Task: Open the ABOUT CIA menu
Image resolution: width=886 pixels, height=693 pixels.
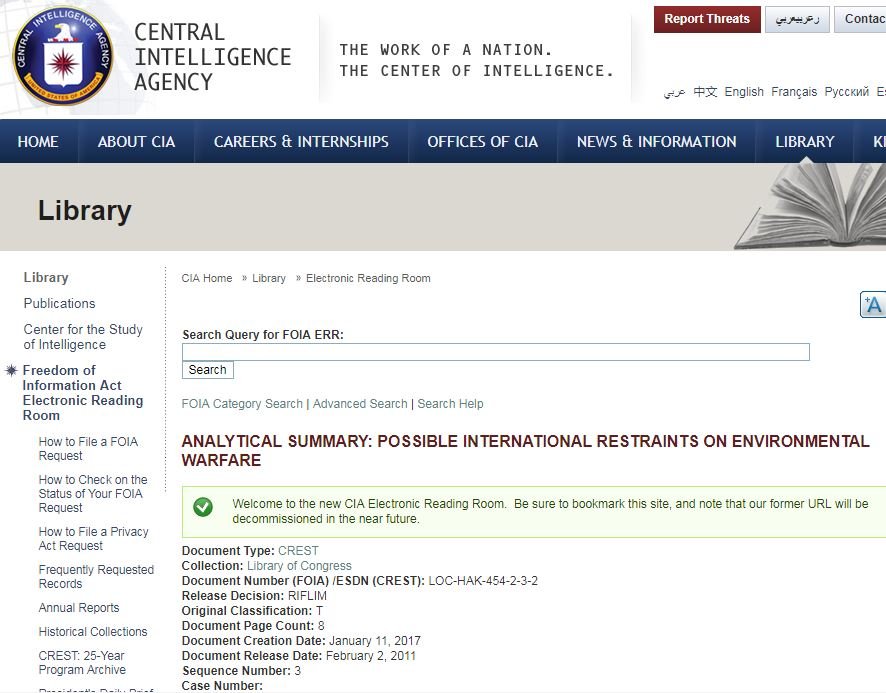Action: pyautogui.click(x=136, y=142)
